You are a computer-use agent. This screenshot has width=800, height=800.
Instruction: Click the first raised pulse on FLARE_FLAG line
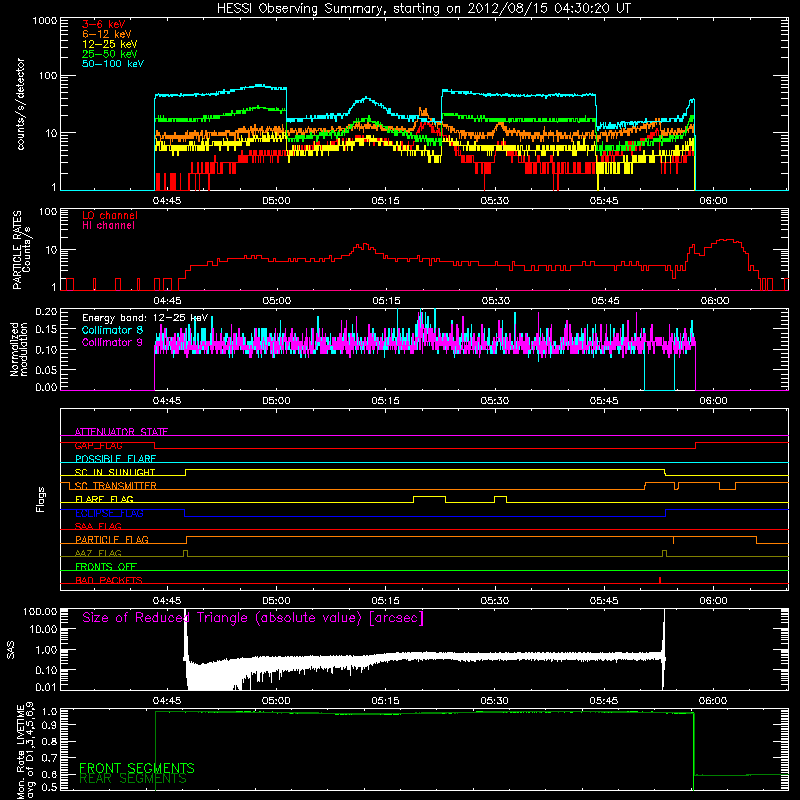pyautogui.click(x=429, y=499)
